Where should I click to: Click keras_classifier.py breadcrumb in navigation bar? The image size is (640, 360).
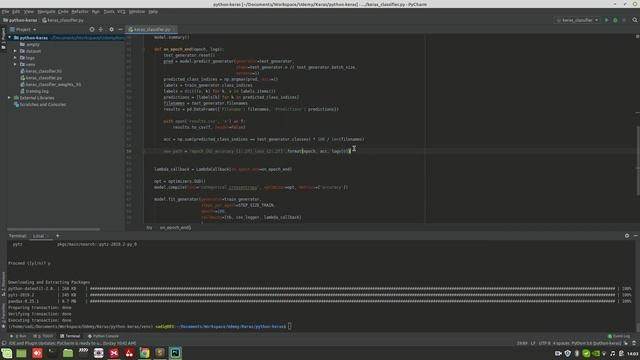[63, 20]
